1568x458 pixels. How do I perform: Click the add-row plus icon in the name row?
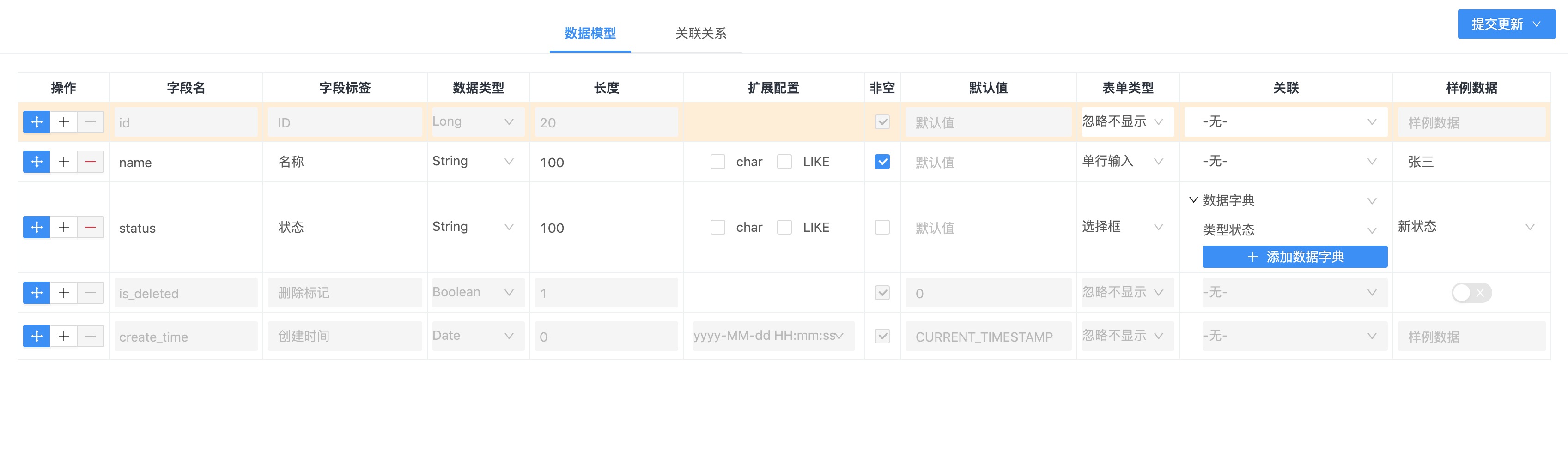63,162
